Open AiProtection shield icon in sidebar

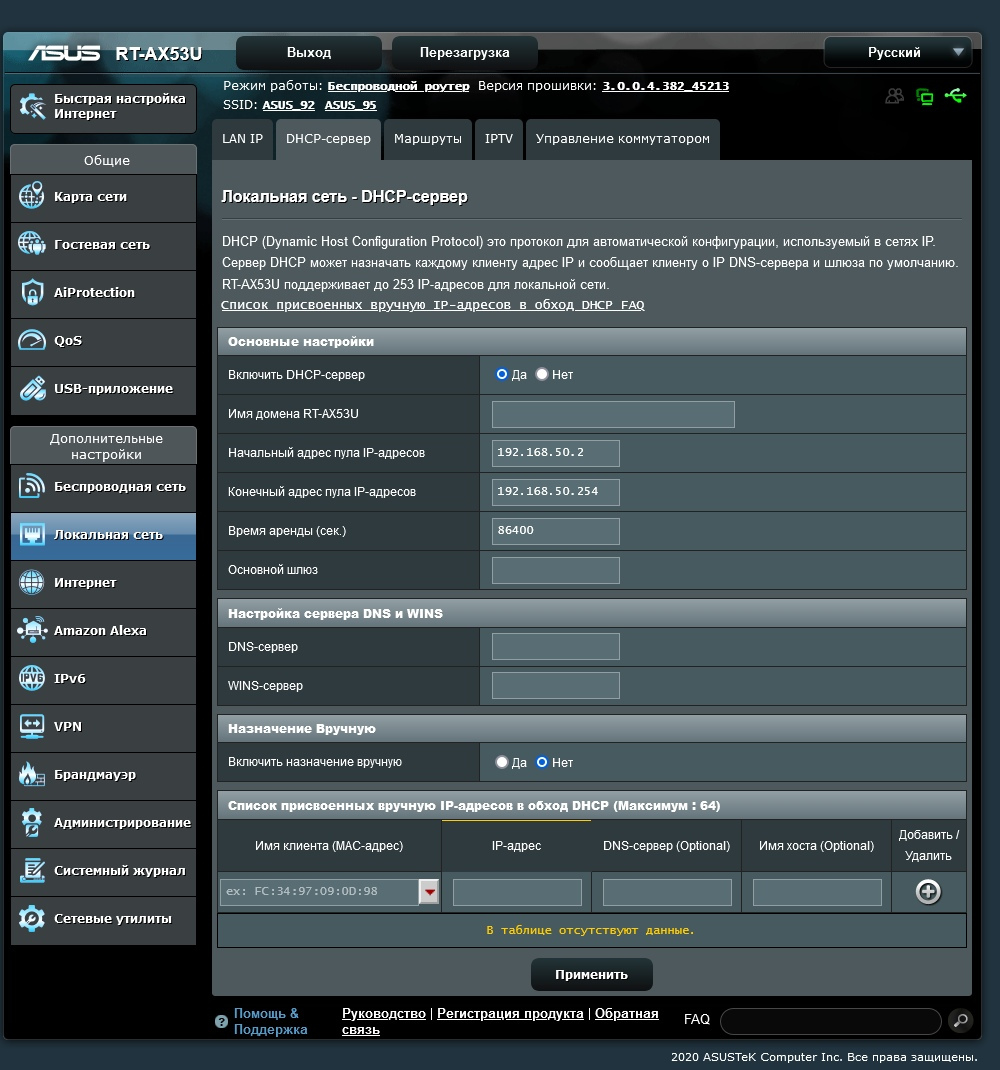pos(32,293)
